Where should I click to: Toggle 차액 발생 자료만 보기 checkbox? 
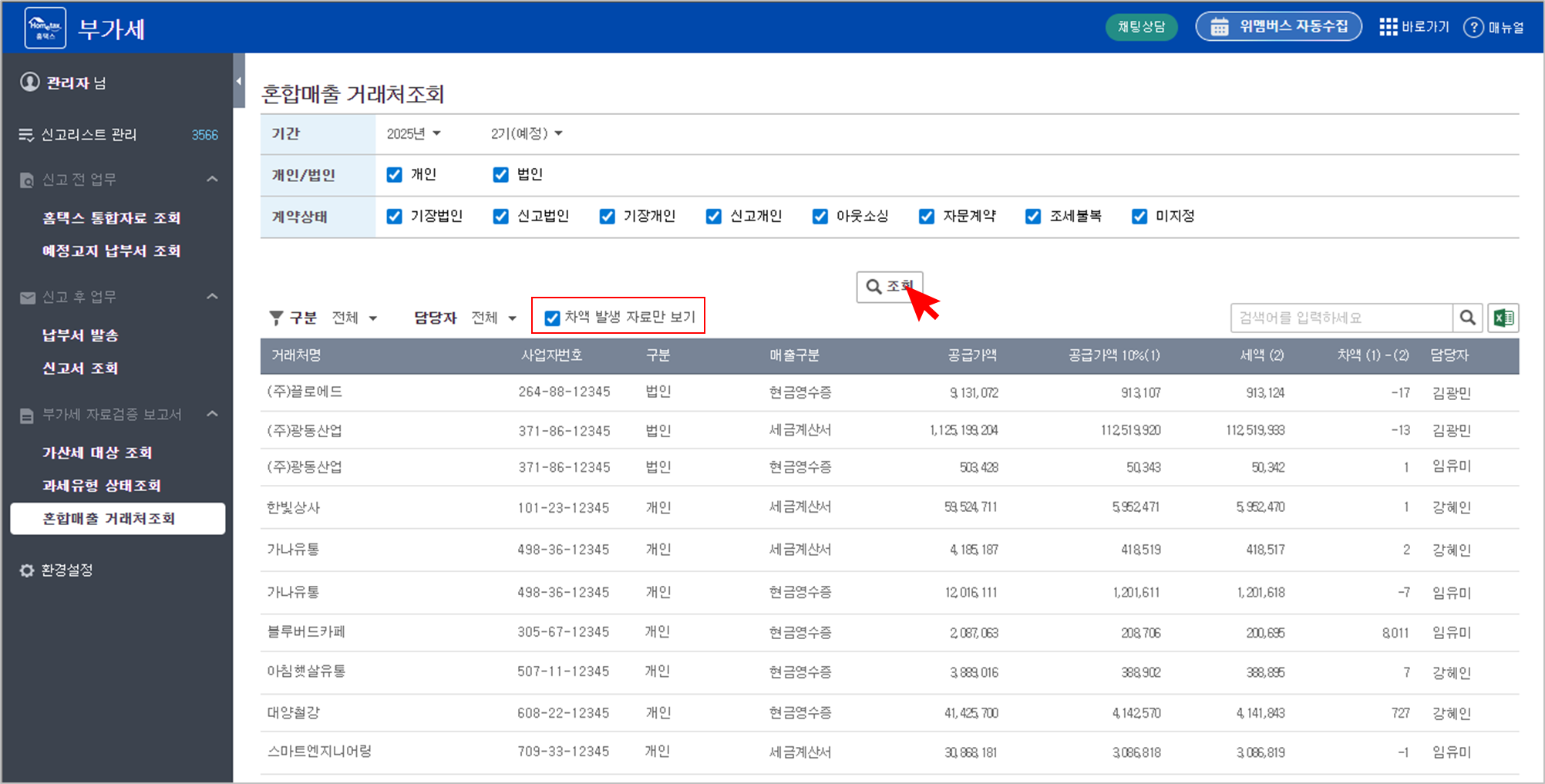tap(552, 318)
